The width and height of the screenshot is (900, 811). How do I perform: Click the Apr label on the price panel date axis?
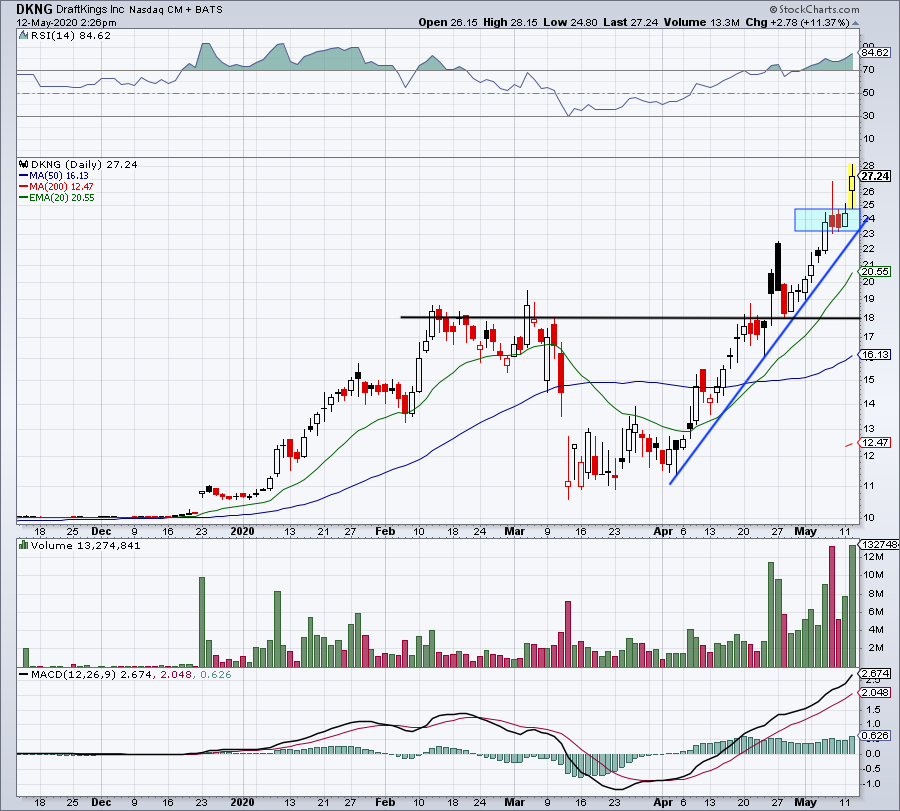coord(663,531)
